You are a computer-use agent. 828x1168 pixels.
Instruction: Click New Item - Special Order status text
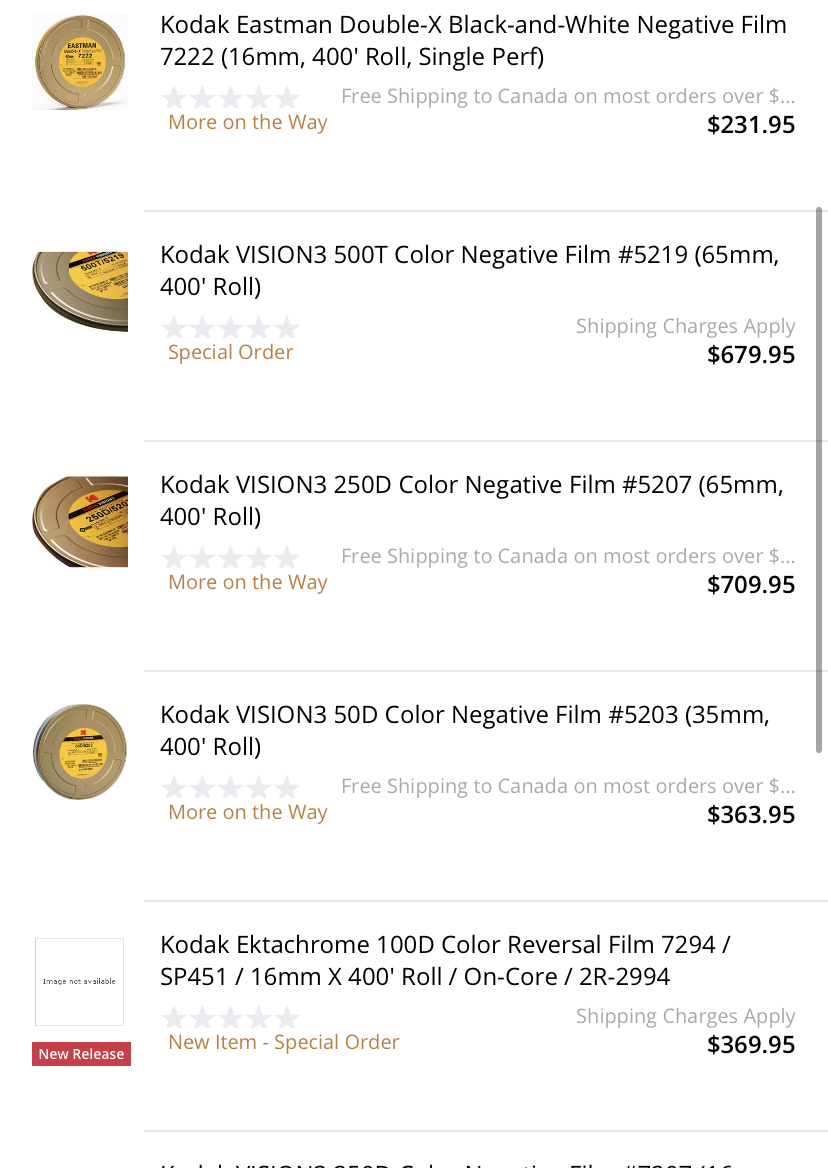tap(284, 1042)
